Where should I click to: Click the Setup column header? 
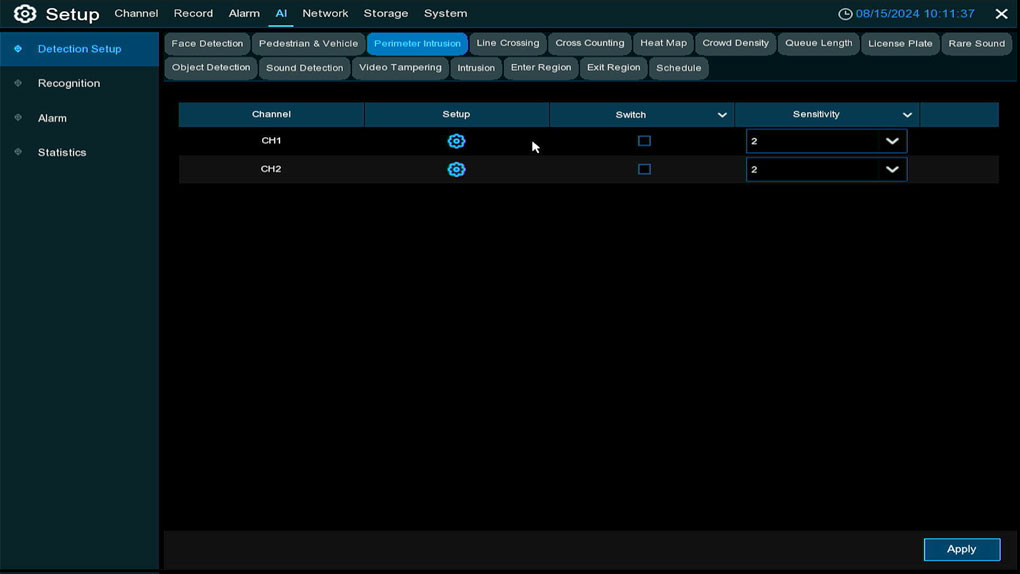coord(456,115)
